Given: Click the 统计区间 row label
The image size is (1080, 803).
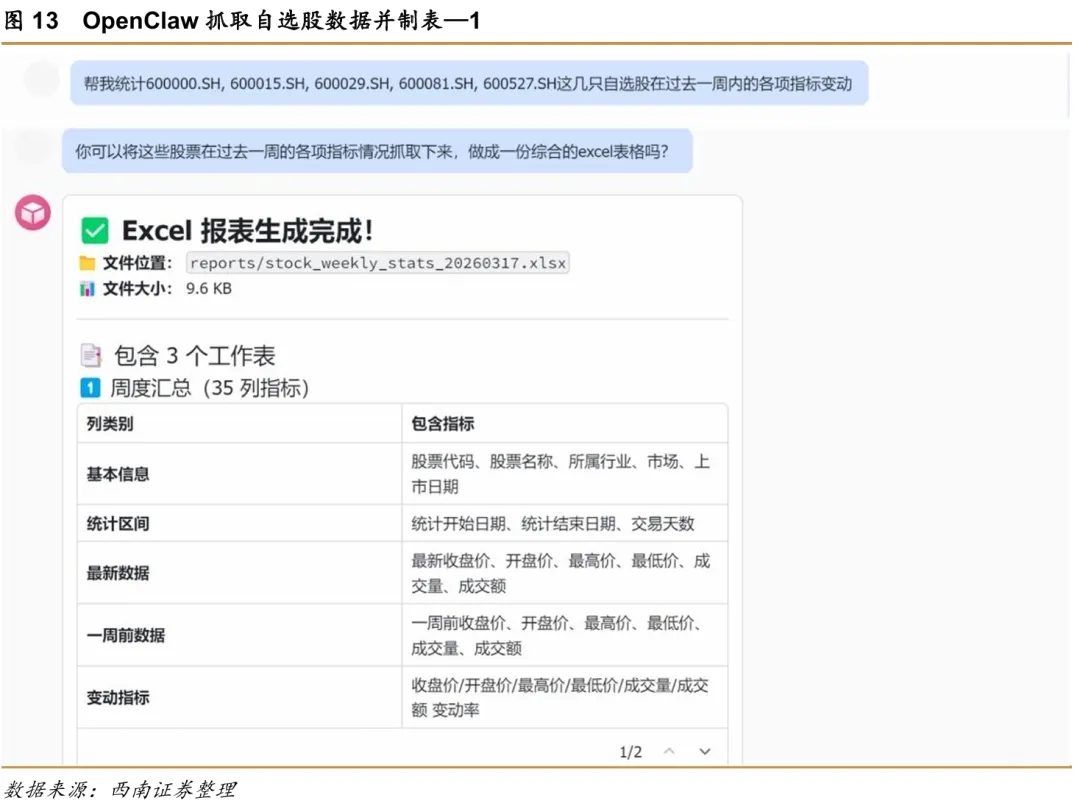Looking at the screenshot, I should (118, 523).
